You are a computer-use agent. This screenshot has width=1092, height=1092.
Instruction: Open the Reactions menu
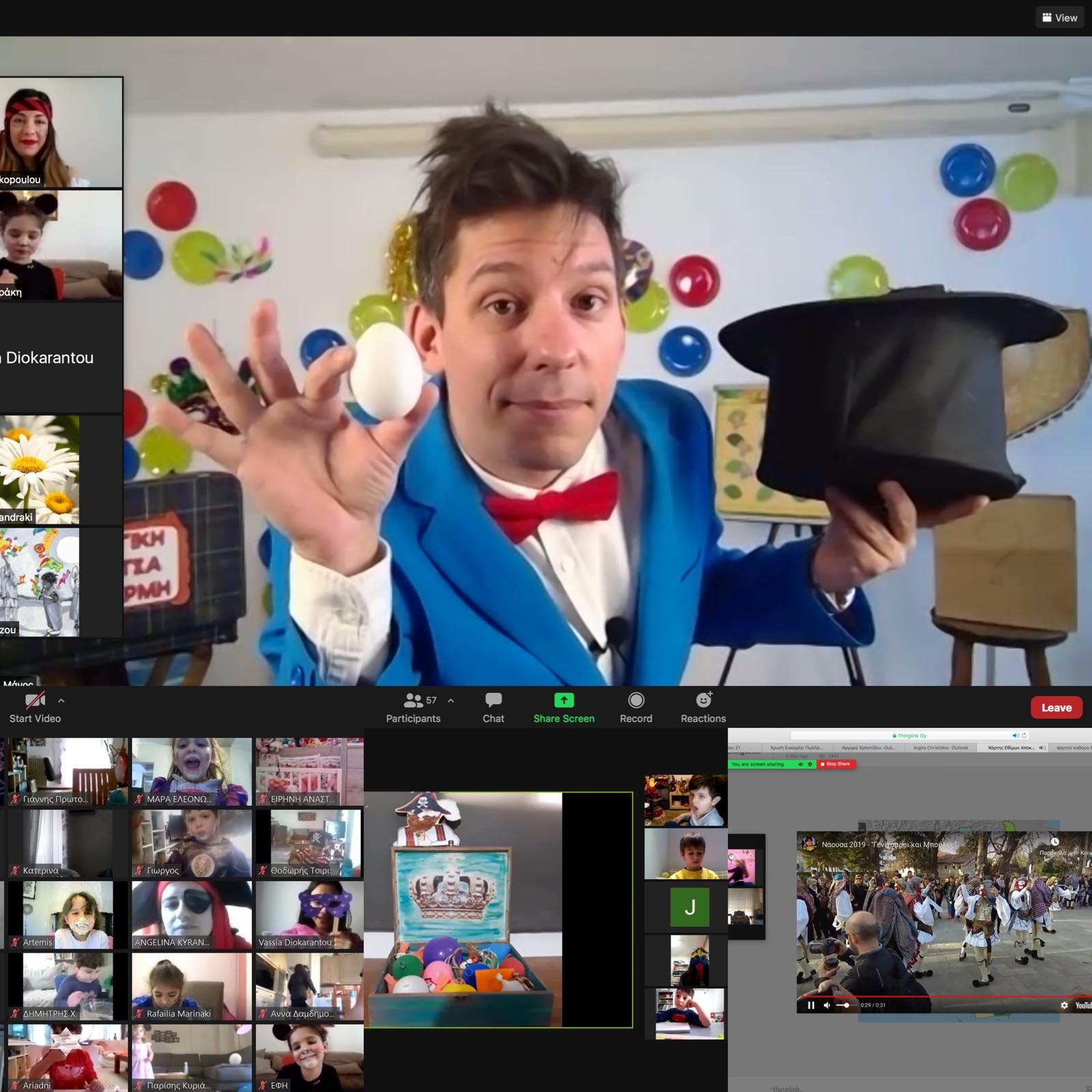(x=703, y=707)
